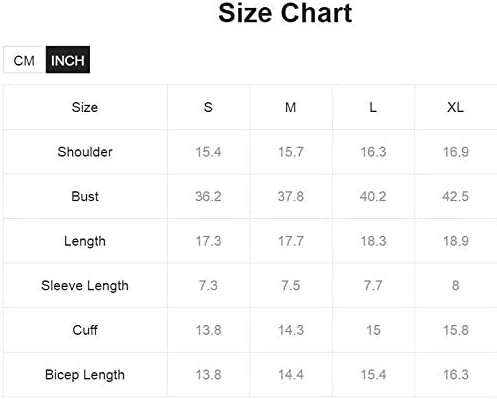Switch units to CM
497x399 pixels.
coord(24,60)
